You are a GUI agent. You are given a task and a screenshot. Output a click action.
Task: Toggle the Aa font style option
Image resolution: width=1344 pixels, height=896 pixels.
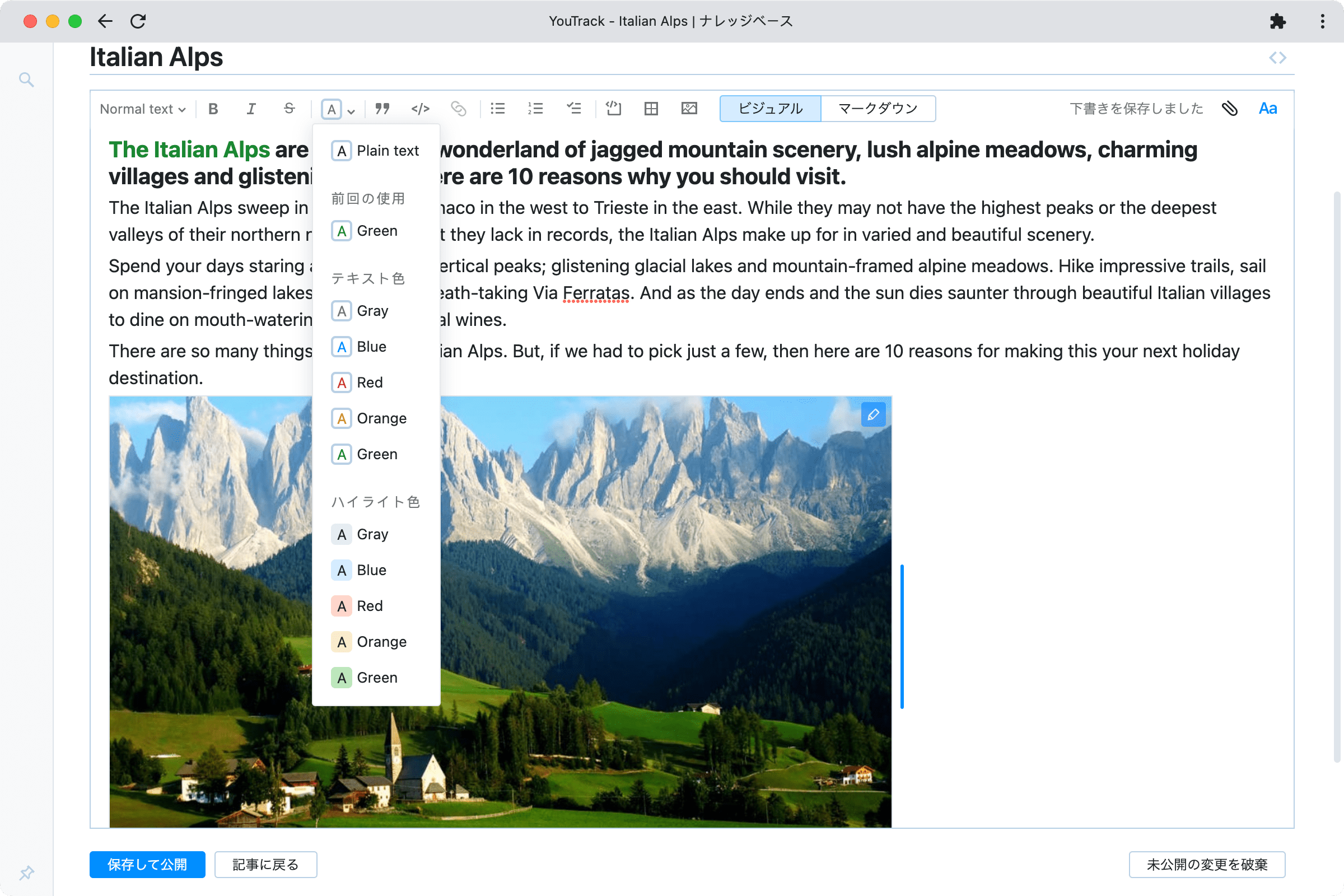1267,109
